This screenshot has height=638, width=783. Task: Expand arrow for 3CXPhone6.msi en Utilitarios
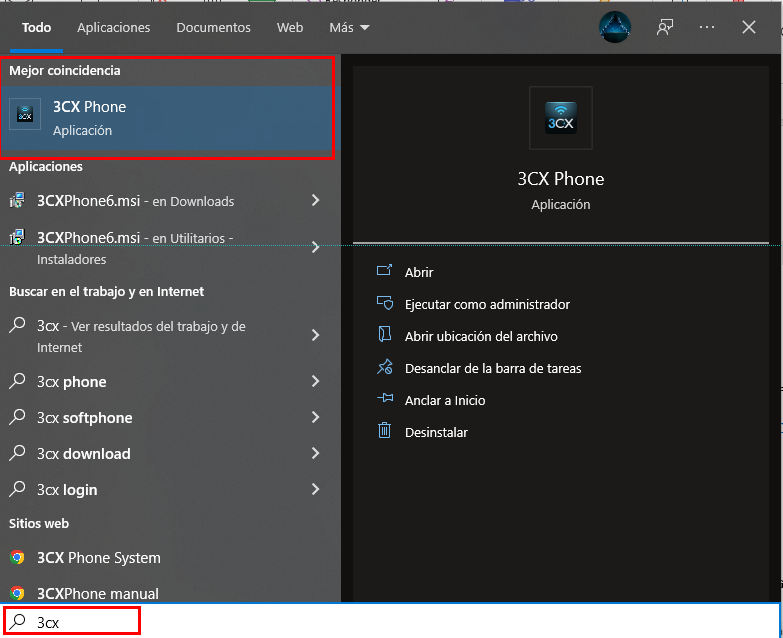click(x=315, y=247)
